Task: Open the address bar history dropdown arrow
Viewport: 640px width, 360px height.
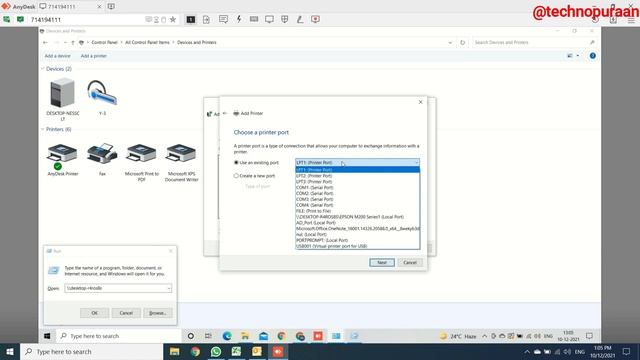Action: pyautogui.click(x=450, y=42)
